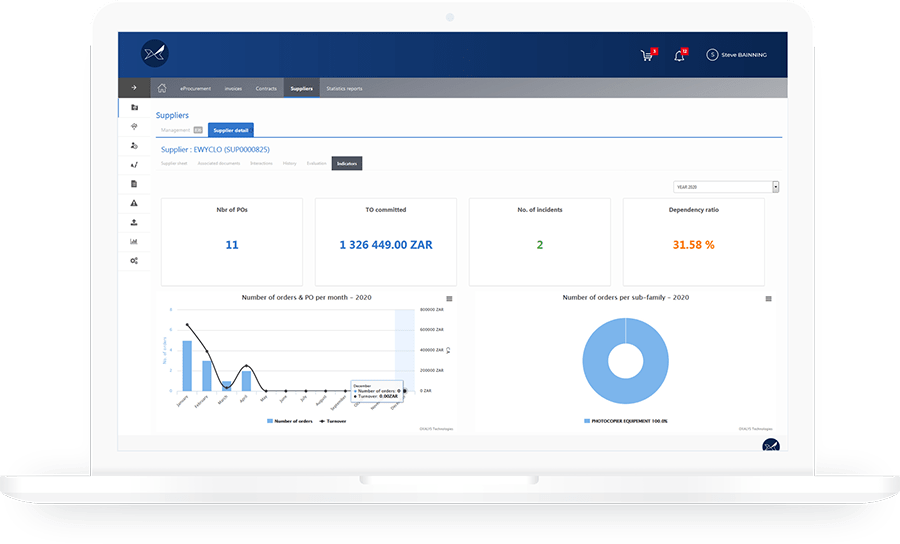900x544 pixels.
Task: Click the TO committed card title
Action: 386,210
